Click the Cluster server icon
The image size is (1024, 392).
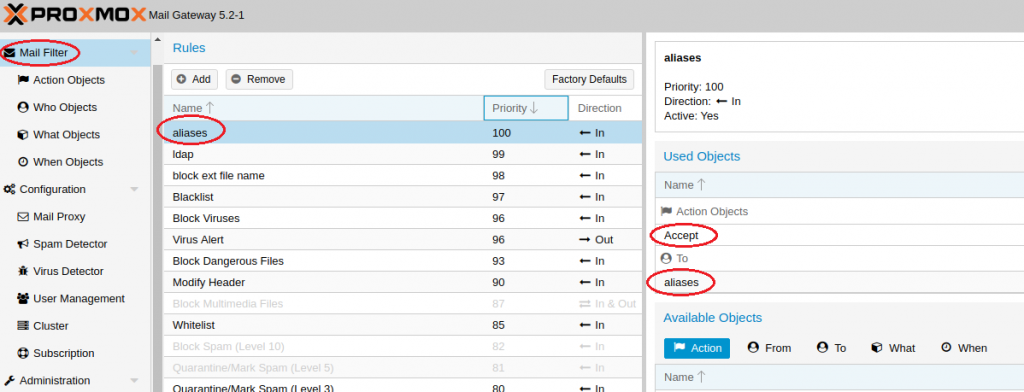tap(23, 326)
